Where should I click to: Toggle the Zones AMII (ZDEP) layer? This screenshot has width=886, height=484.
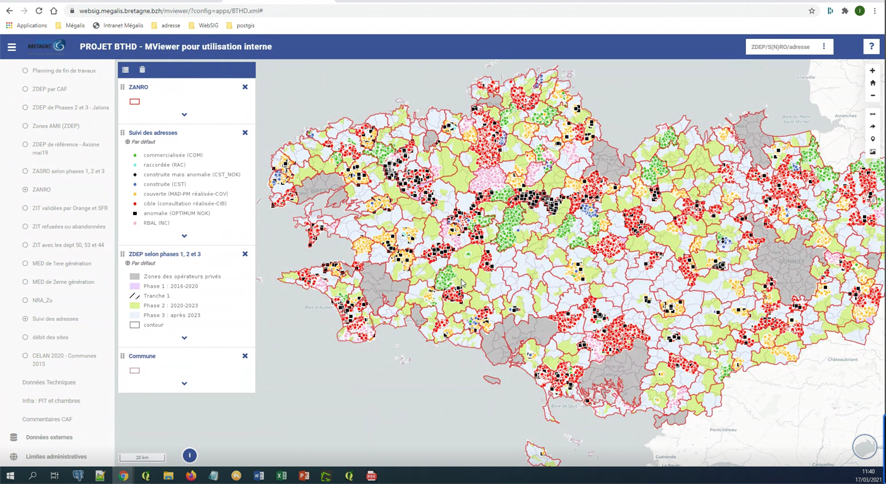(x=25, y=126)
